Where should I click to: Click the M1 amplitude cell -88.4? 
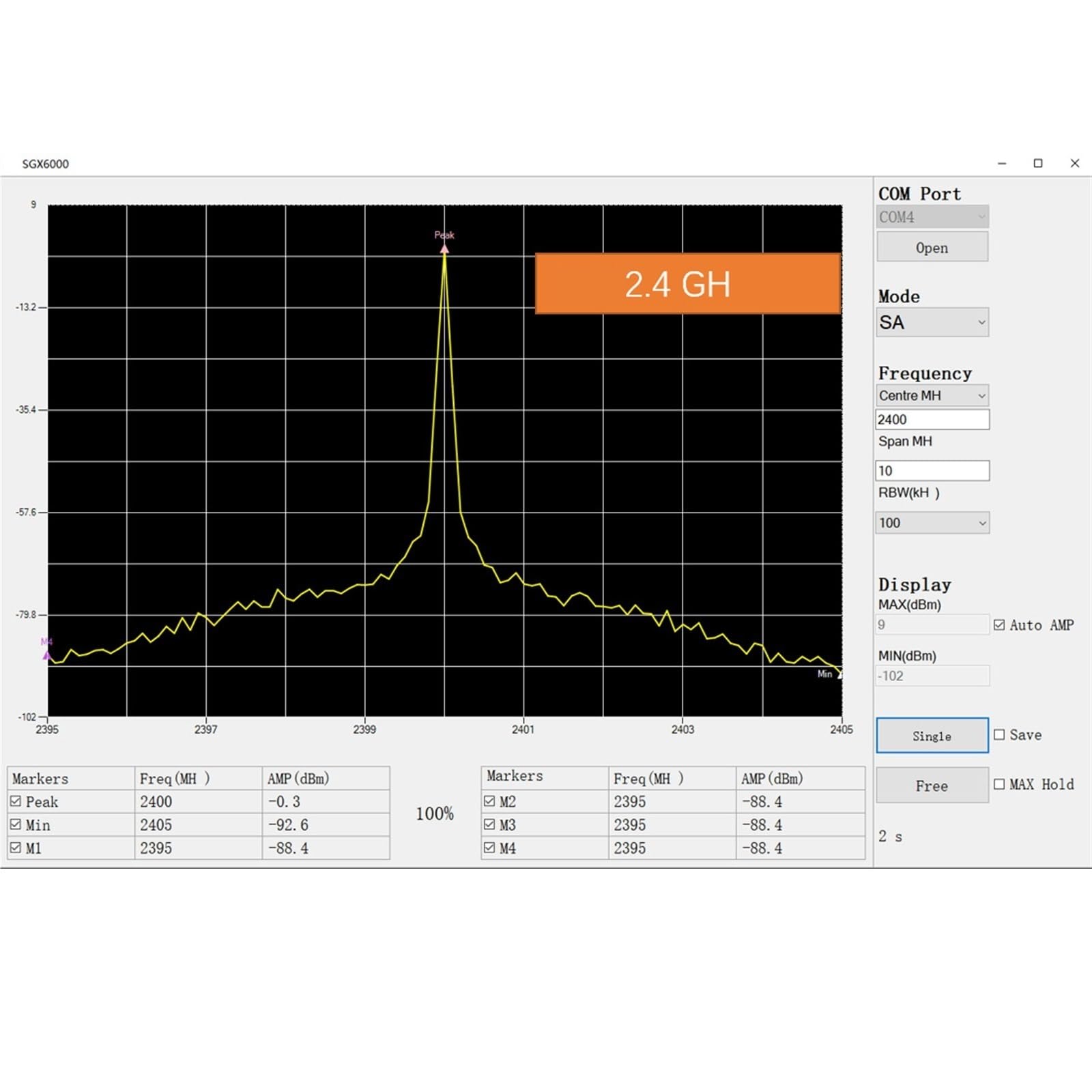click(326, 848)
